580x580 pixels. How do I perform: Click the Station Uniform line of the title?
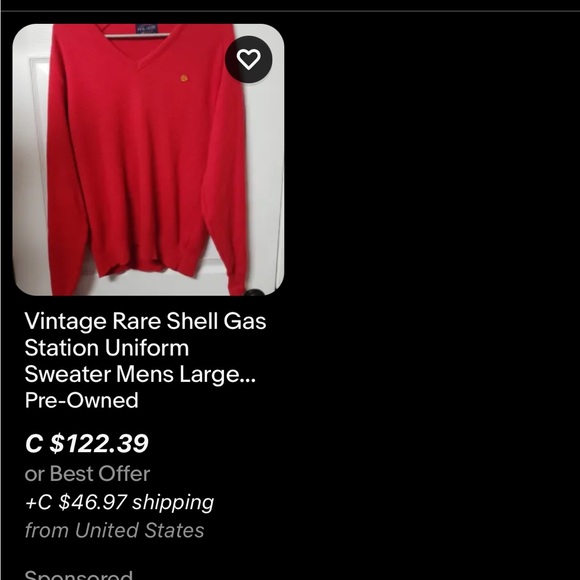click(x=107, y=348)
